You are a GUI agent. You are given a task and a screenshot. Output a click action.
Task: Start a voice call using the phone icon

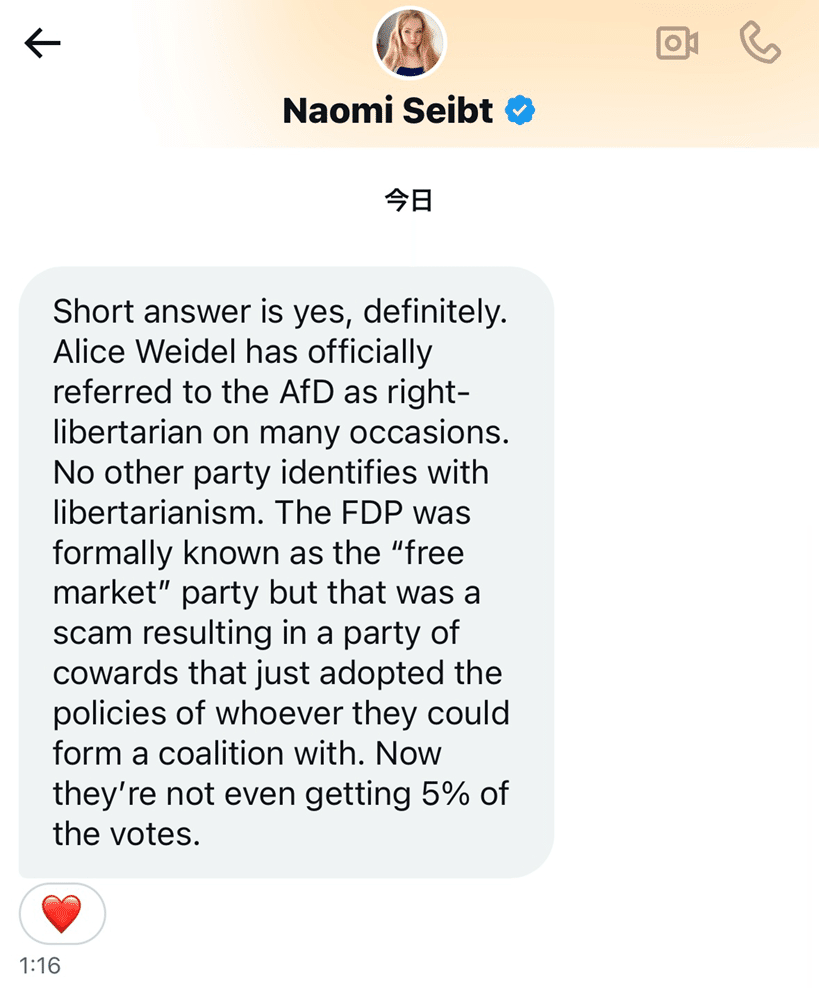point(760,43)
